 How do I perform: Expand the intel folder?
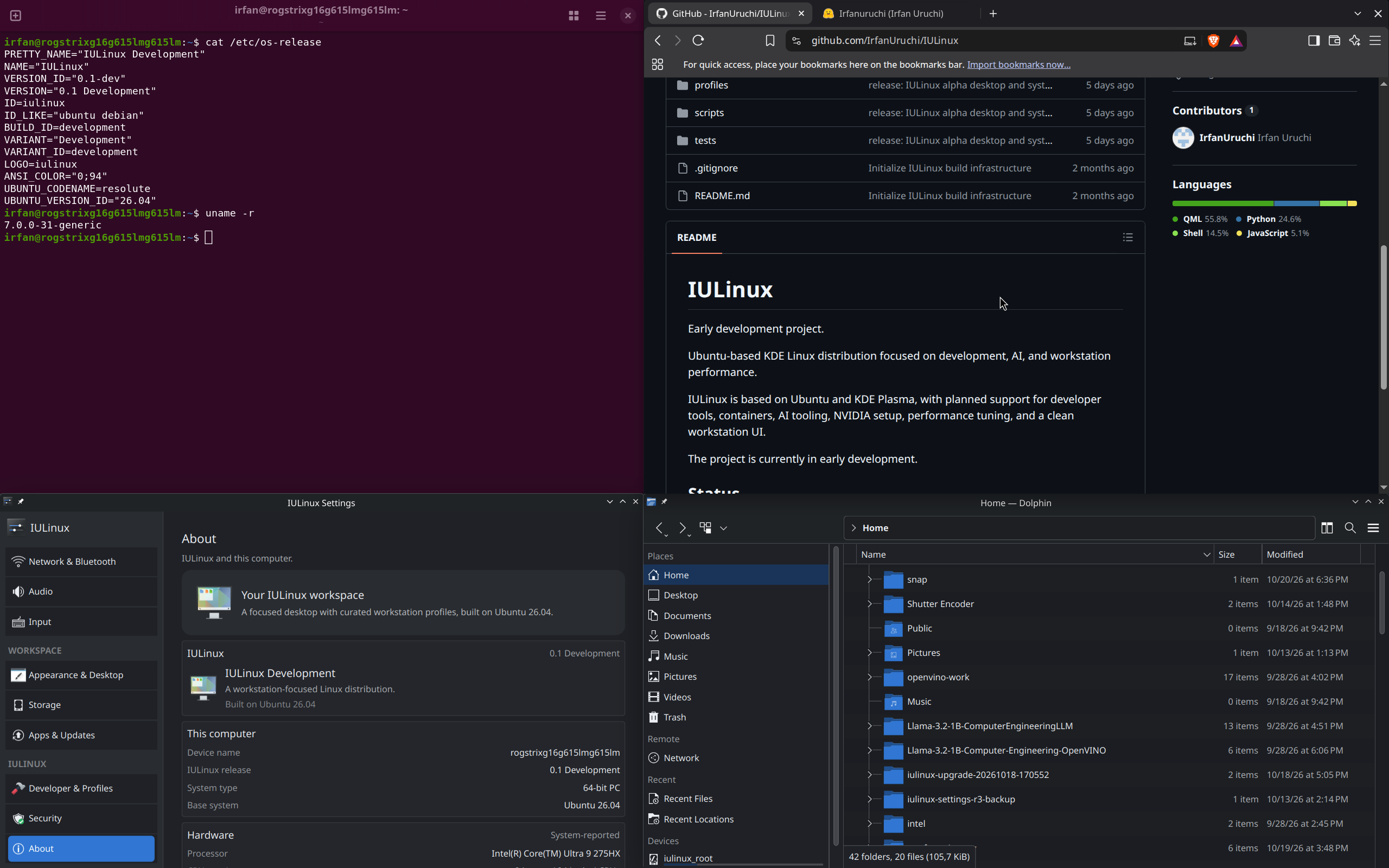869,823
